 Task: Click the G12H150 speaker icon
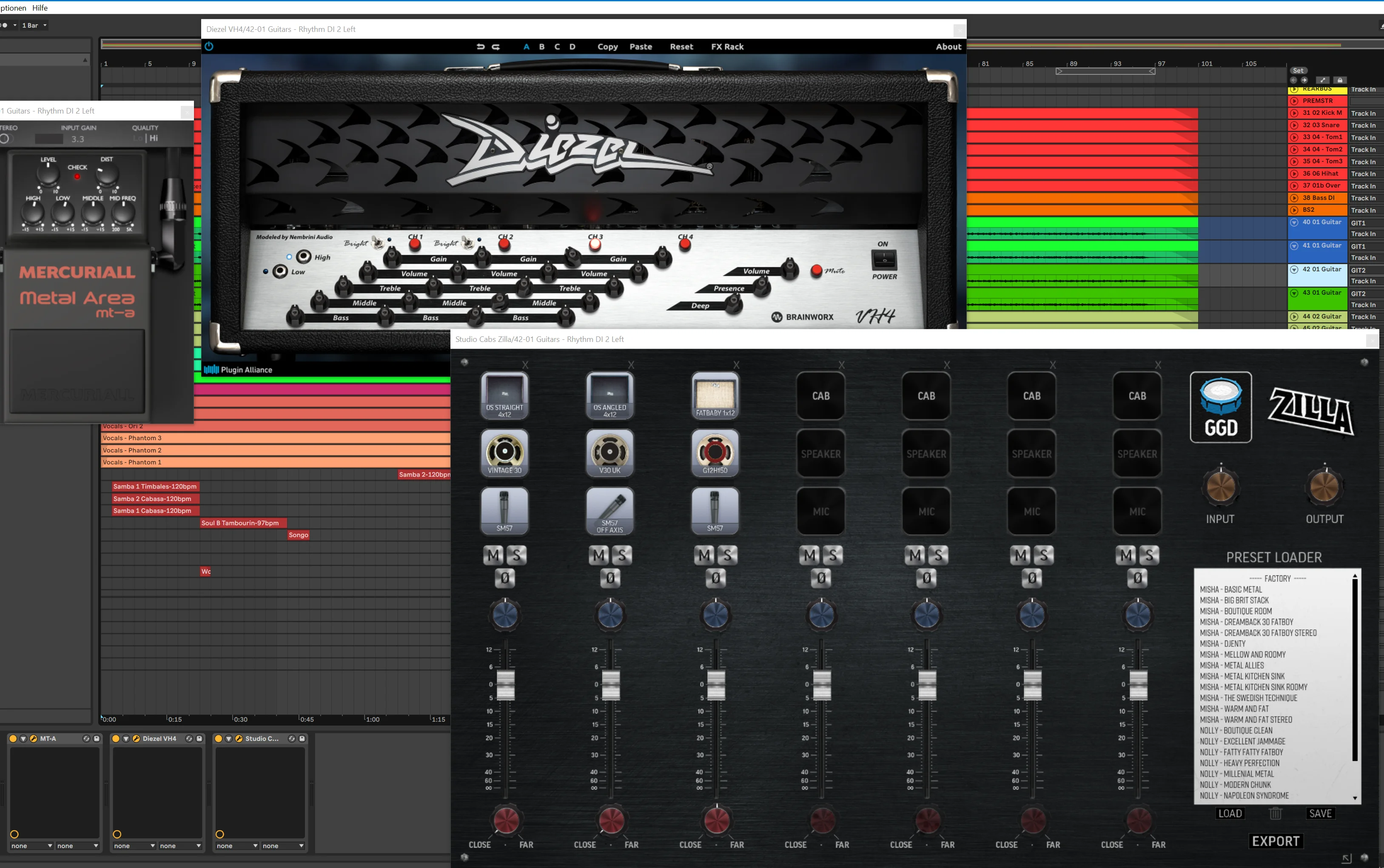(x=715, y=453)
